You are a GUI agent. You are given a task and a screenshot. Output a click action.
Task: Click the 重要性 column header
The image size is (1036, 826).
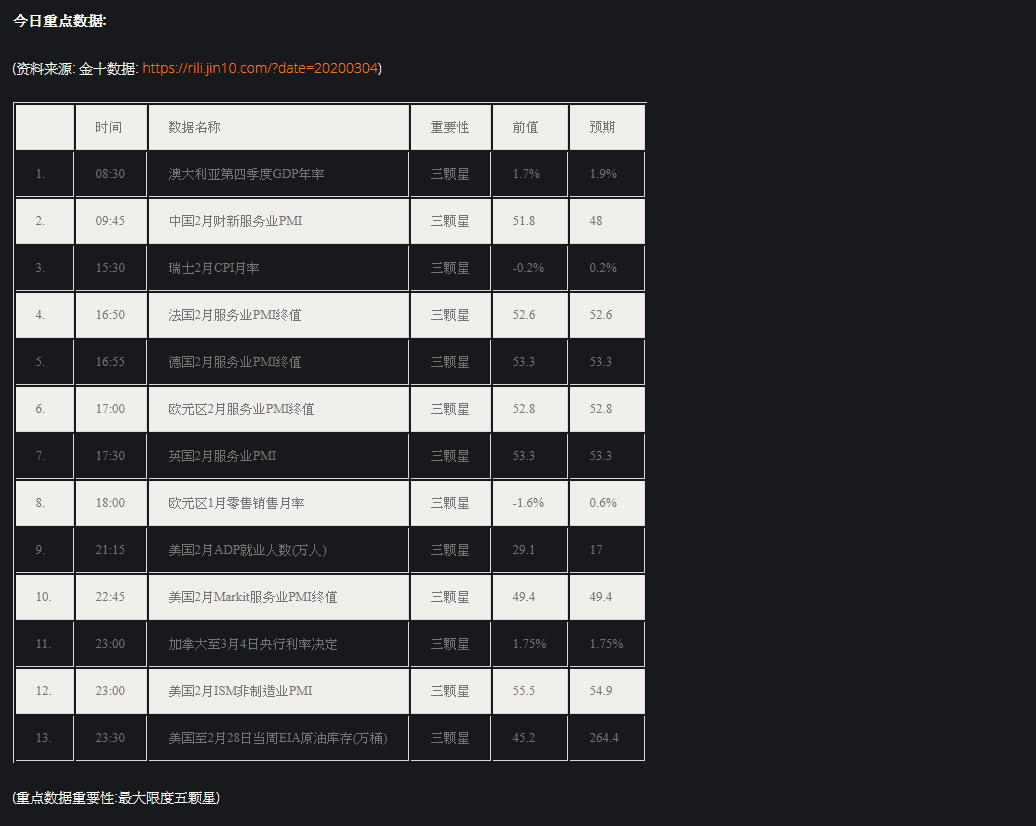451,127
